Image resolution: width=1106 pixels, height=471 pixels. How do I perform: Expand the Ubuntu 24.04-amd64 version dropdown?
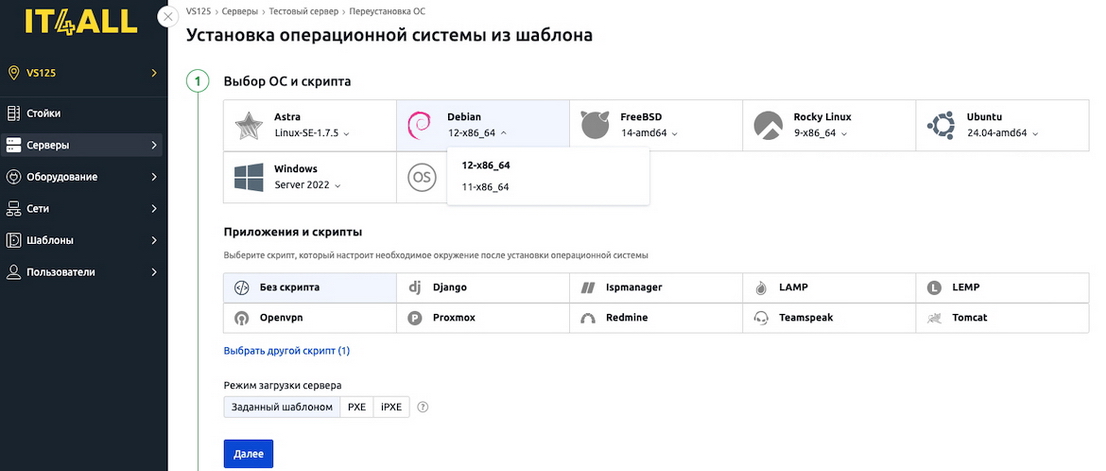(1002, 133)
